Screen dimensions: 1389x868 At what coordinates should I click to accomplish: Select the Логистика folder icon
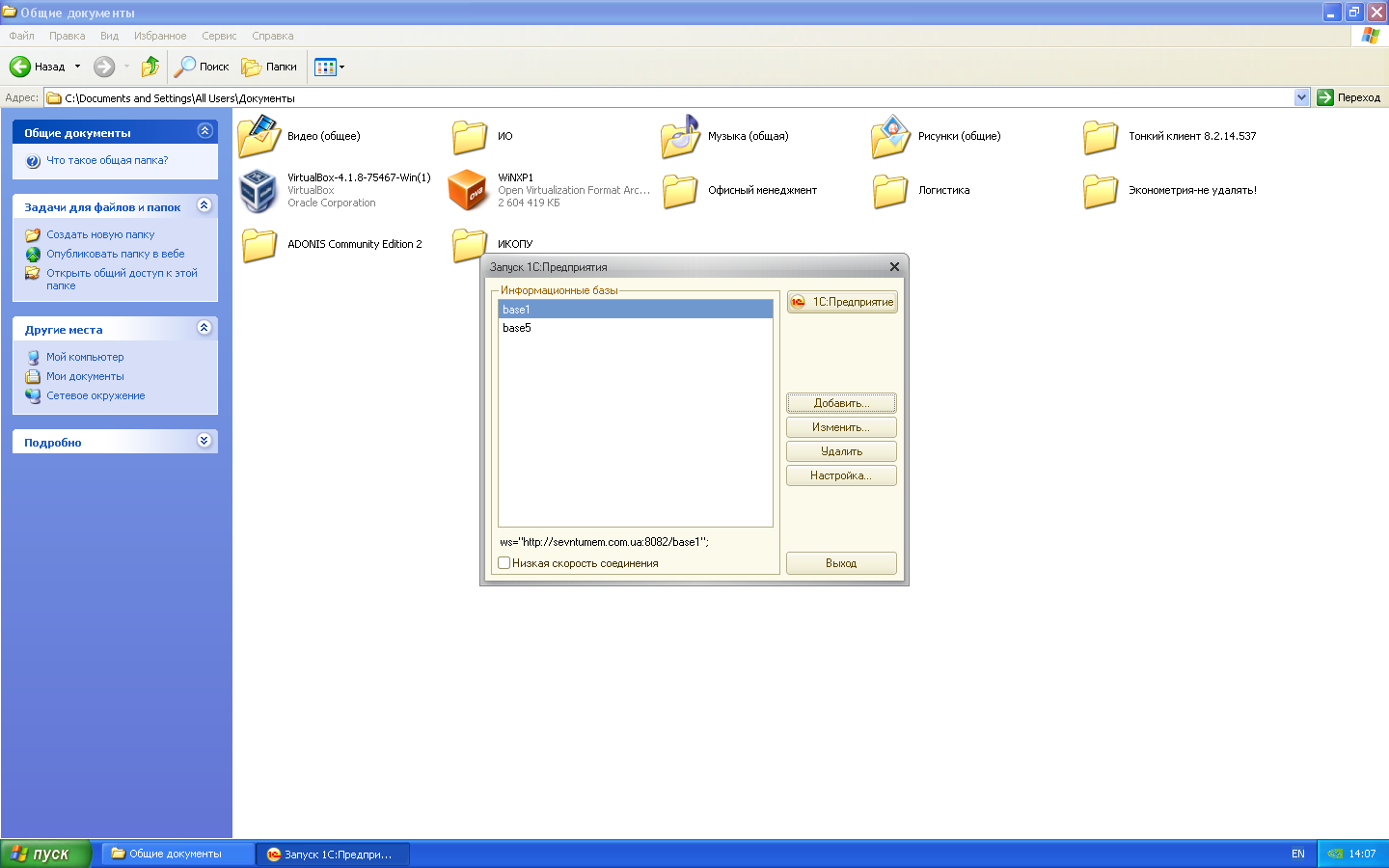coord(890,190)
